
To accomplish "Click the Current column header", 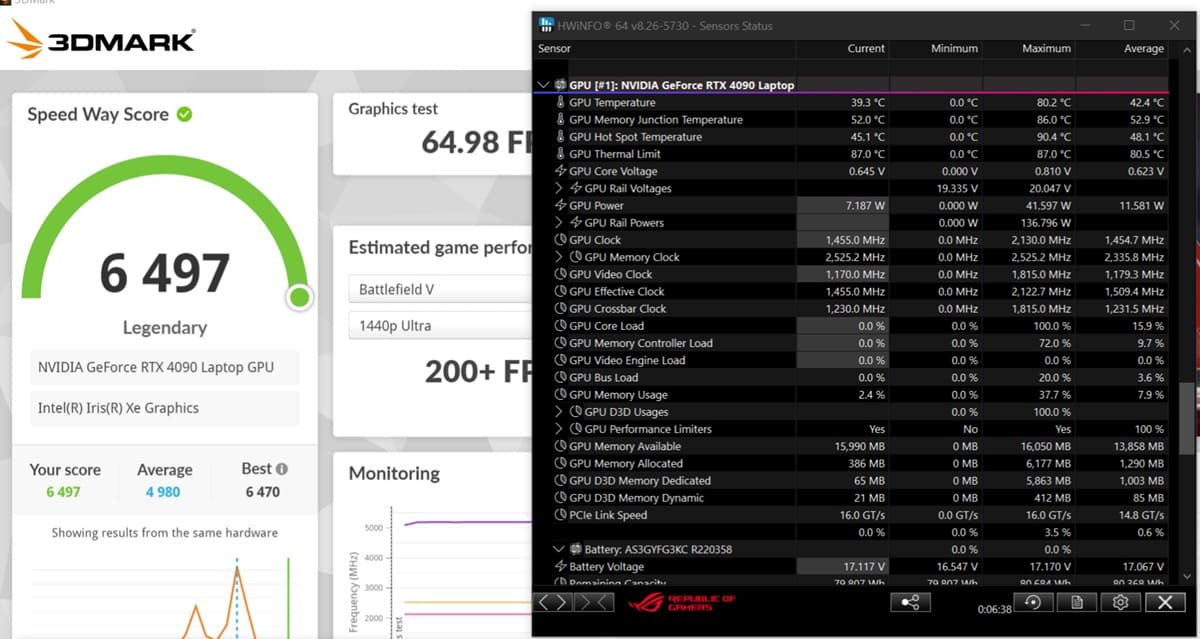I will tap(866, 48).
